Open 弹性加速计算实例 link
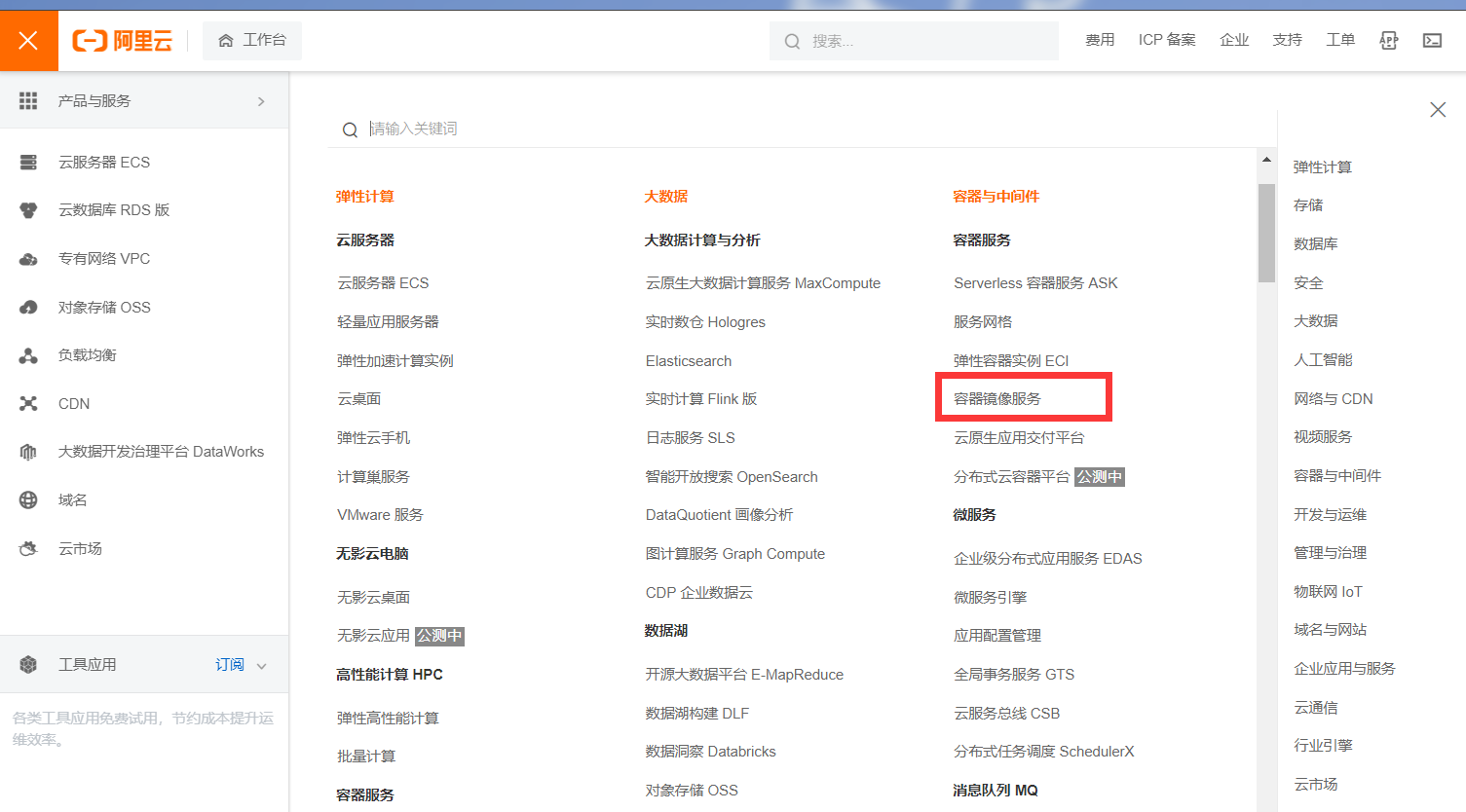Screen dimensions: 1466x812 pyautogui.click(x=395, y=361)
